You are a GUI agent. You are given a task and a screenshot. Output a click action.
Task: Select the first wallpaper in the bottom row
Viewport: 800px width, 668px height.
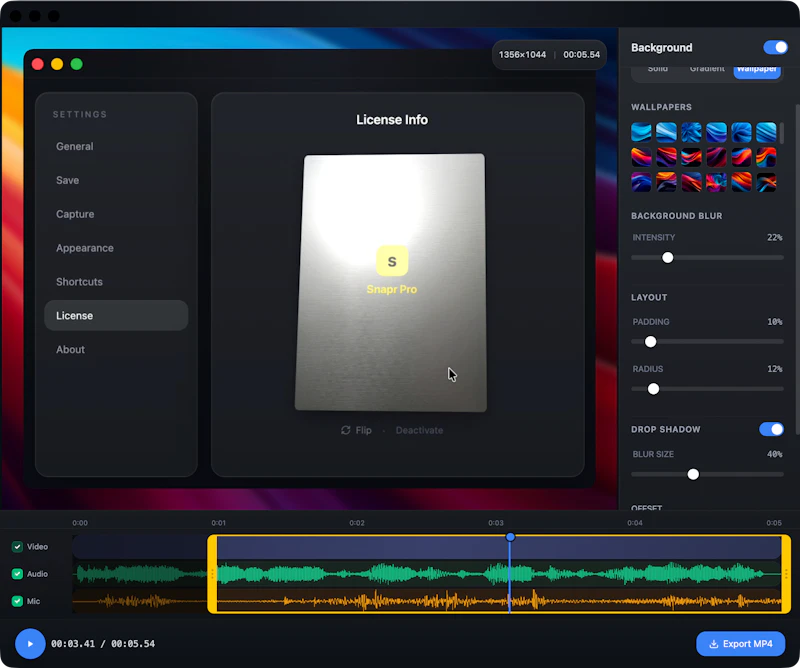click(x=641, y=182)
